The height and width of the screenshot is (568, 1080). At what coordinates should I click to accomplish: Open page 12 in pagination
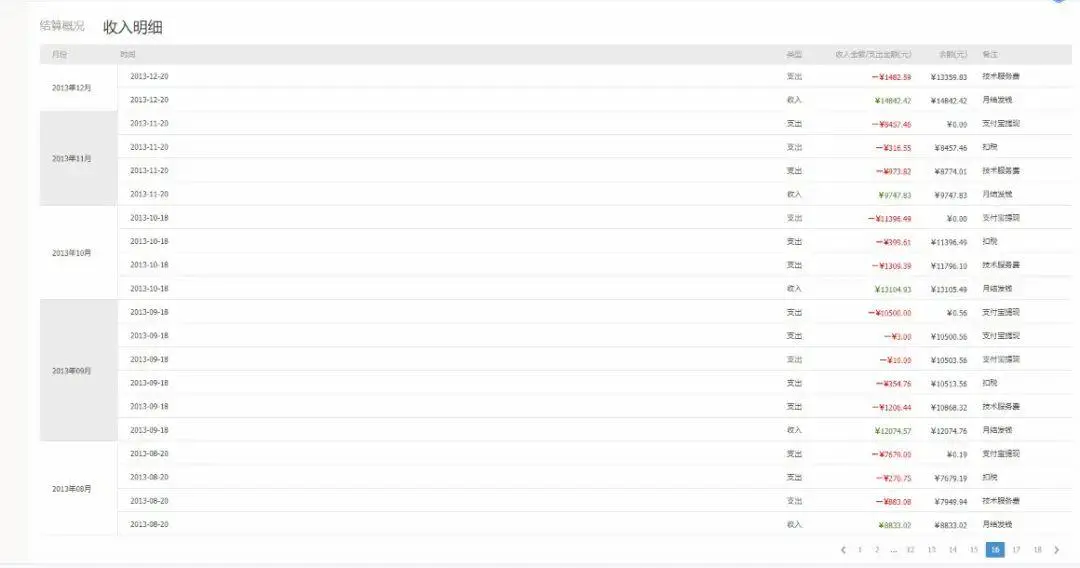pyautogui.click(x=910, y=549)
